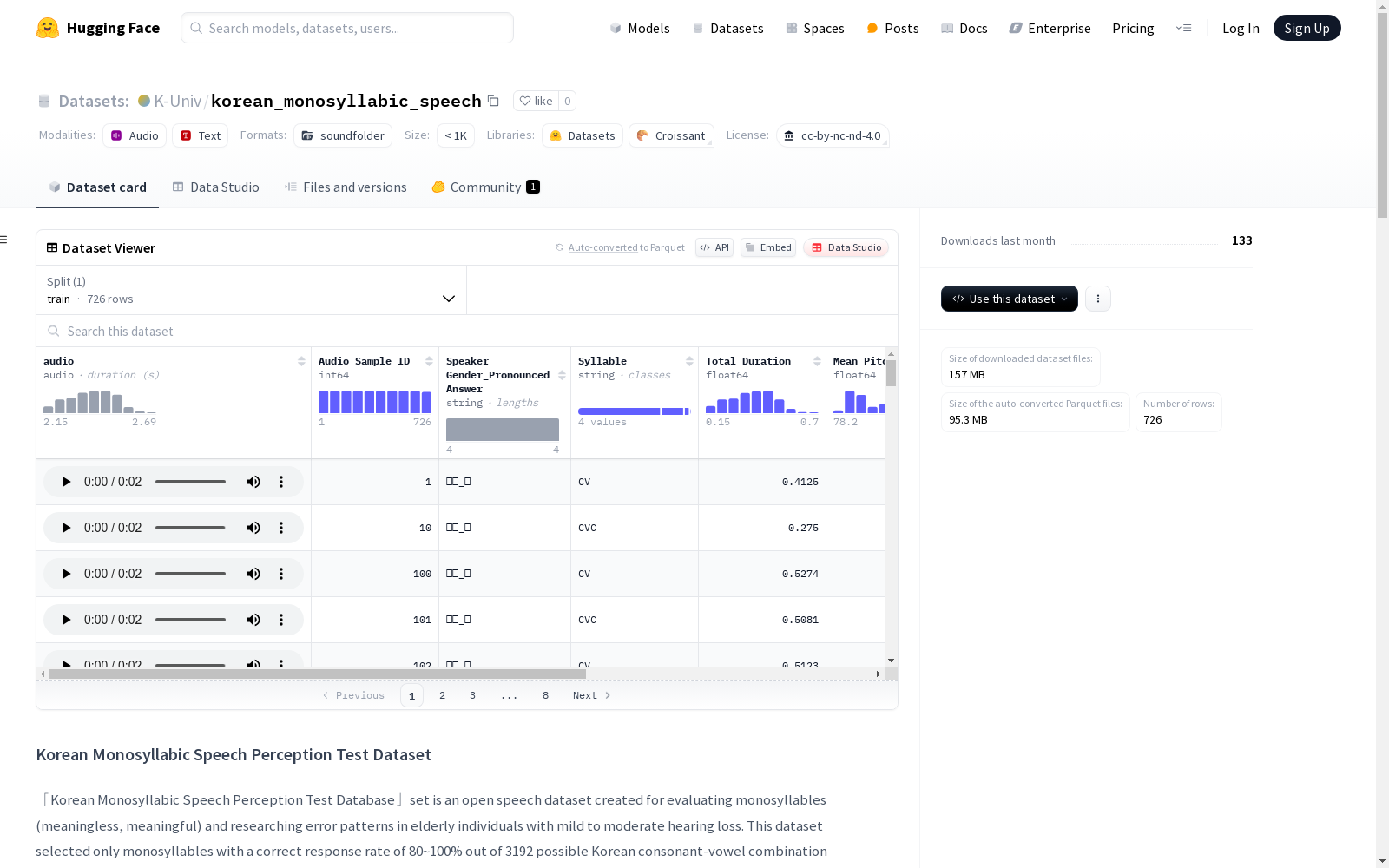Mute audio of sample ID 100
The image size is (1389, 868).
click(253, 574)
